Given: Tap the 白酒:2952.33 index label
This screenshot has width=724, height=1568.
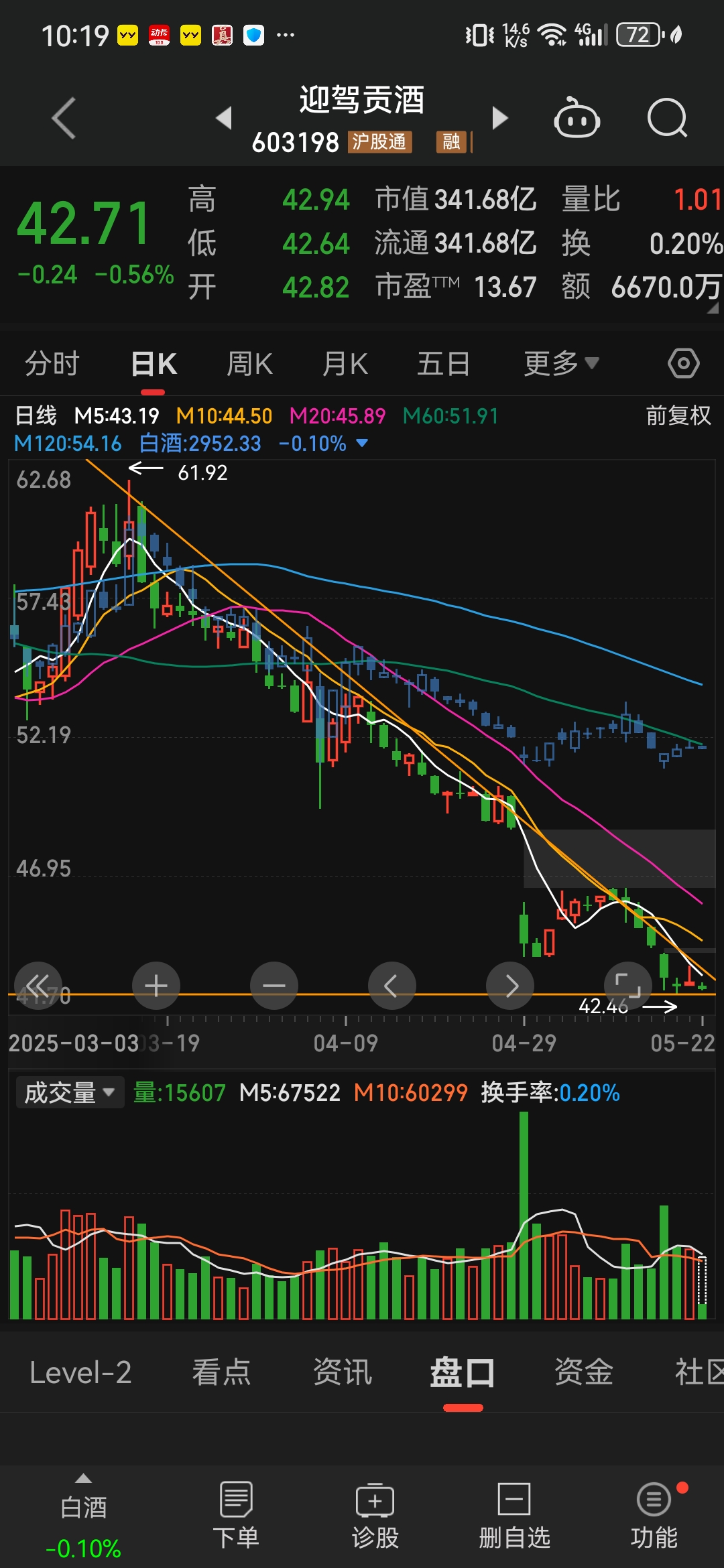Looking at the screenshot, I should click(200, 443).
